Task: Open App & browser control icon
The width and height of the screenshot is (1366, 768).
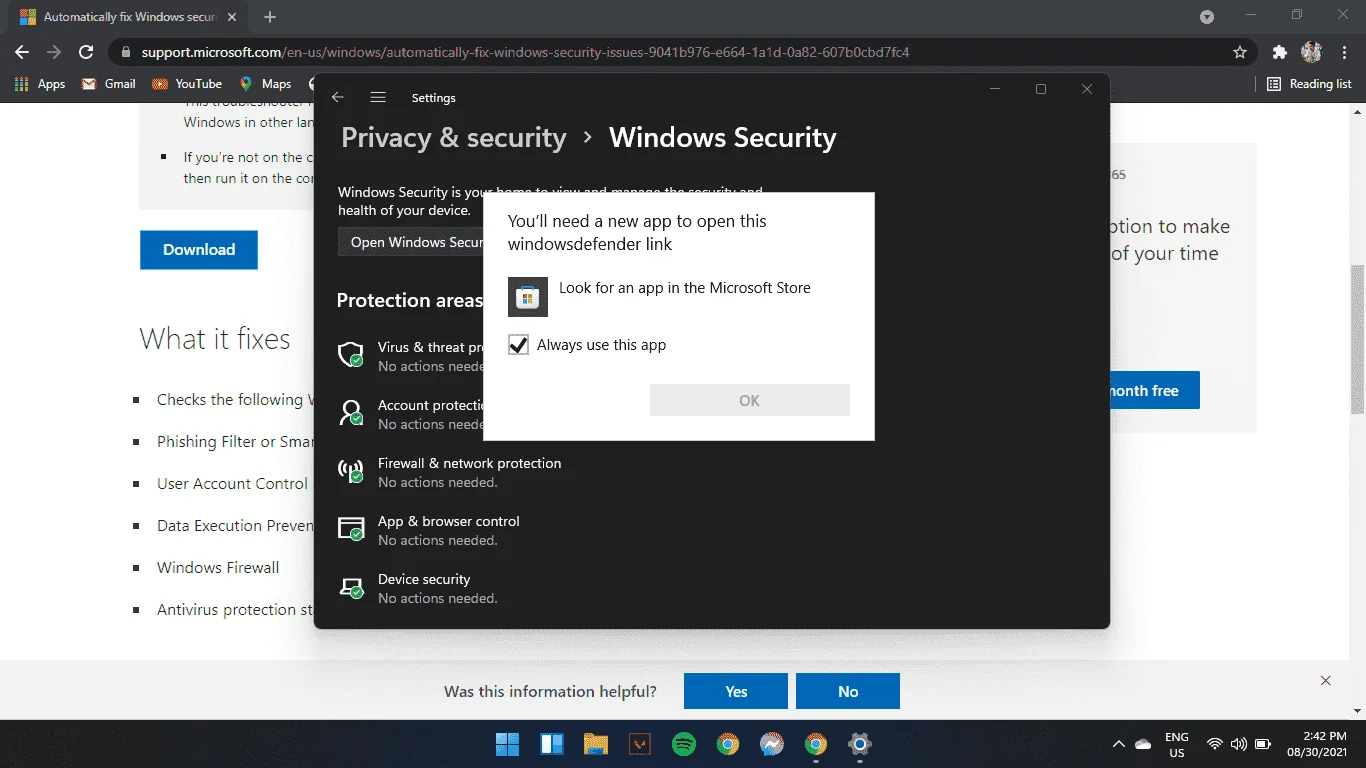Action: pyautogui.click(x=351, y=528)
